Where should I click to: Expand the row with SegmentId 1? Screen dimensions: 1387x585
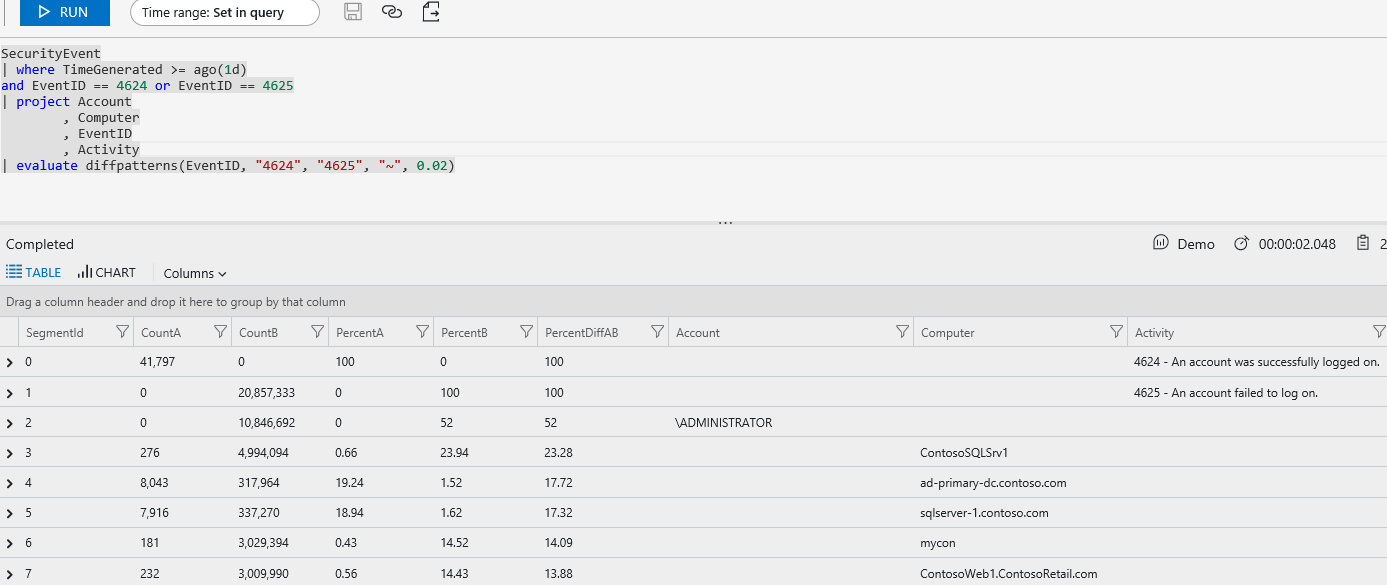(x=10, y=393)
